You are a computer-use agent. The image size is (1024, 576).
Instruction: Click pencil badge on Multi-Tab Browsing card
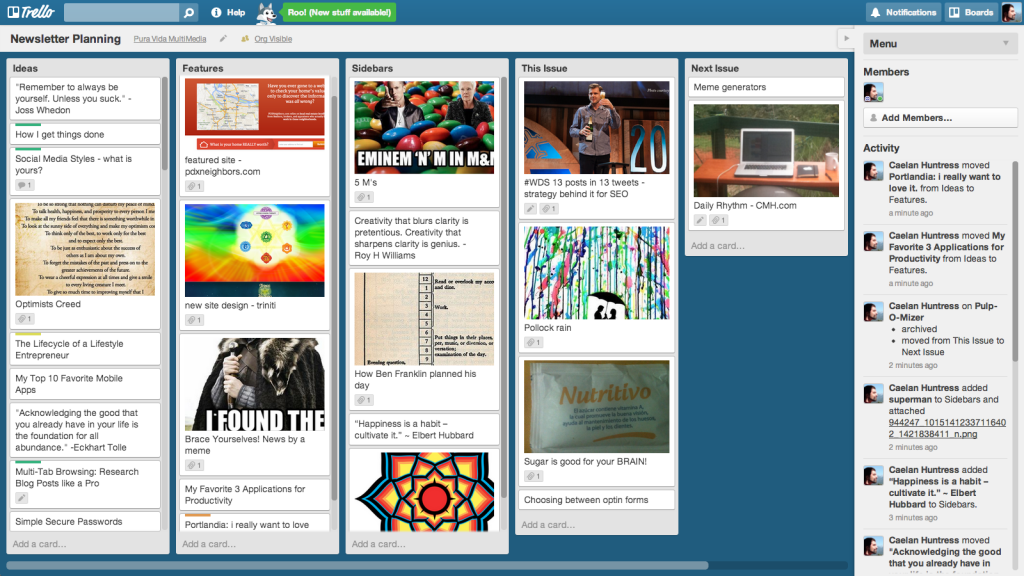pyautogui.click(x=22, y=498)
